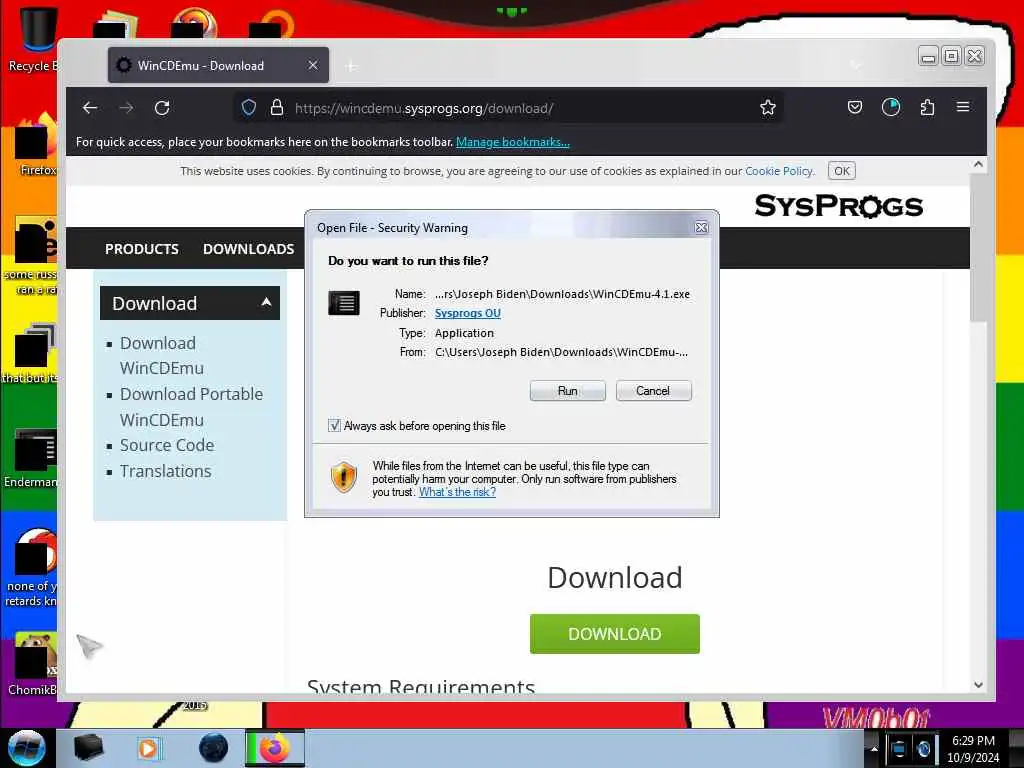Open the tracking protection shield icon
This screenshot has width=1024, height=768.
pos(249,108)
